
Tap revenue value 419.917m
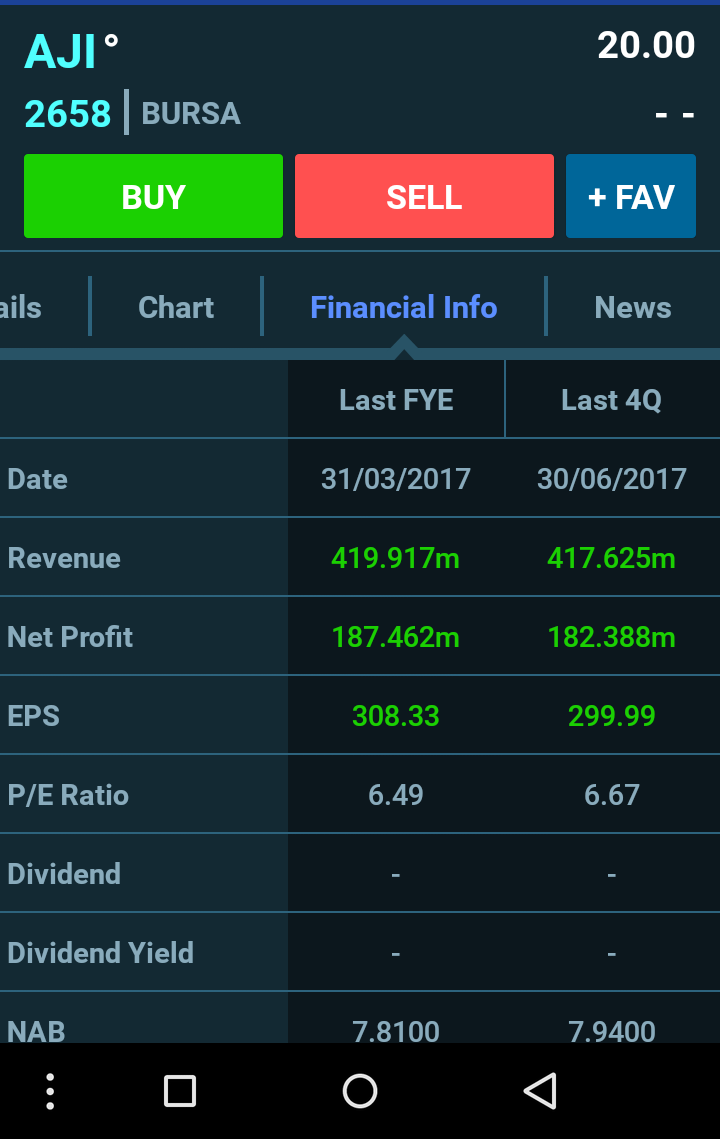(396, 558)
